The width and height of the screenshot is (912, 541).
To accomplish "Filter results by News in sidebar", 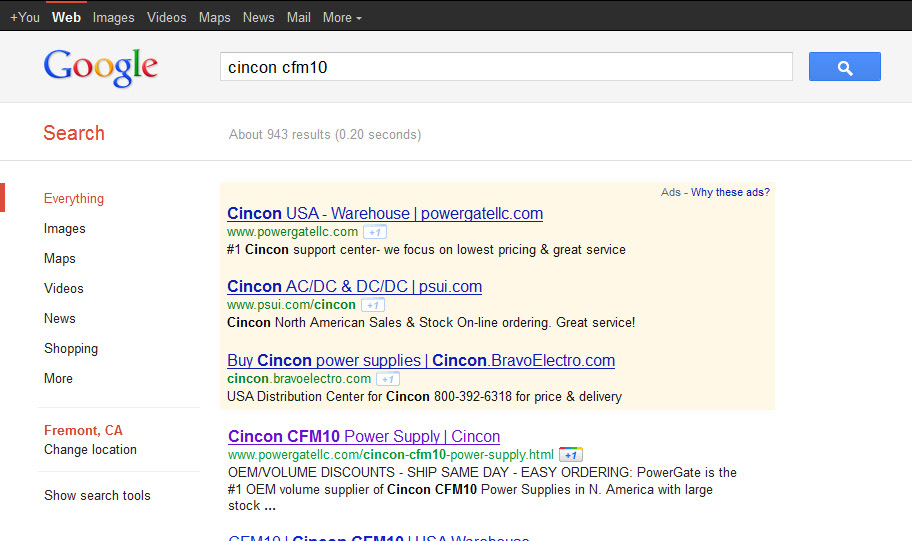I will click(x=60, y=319).
